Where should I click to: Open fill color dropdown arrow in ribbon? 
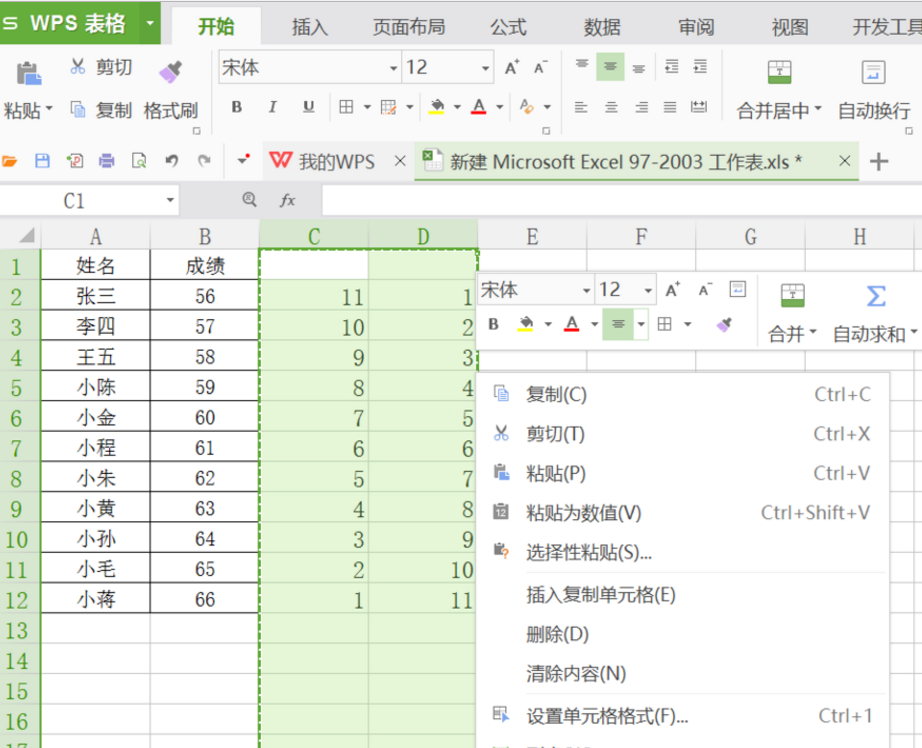pyautogui.click(x=457, y=107)
